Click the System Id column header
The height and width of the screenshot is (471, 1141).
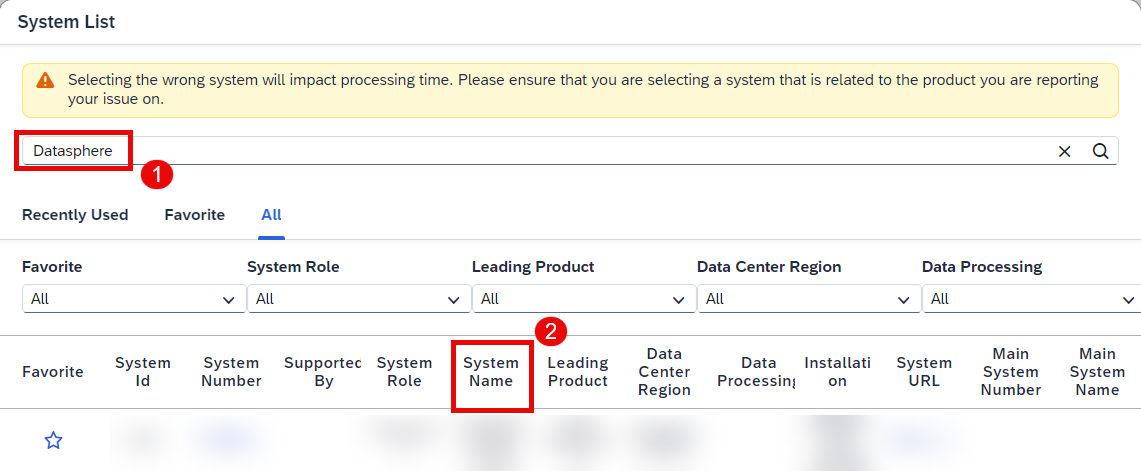[143, 372]
